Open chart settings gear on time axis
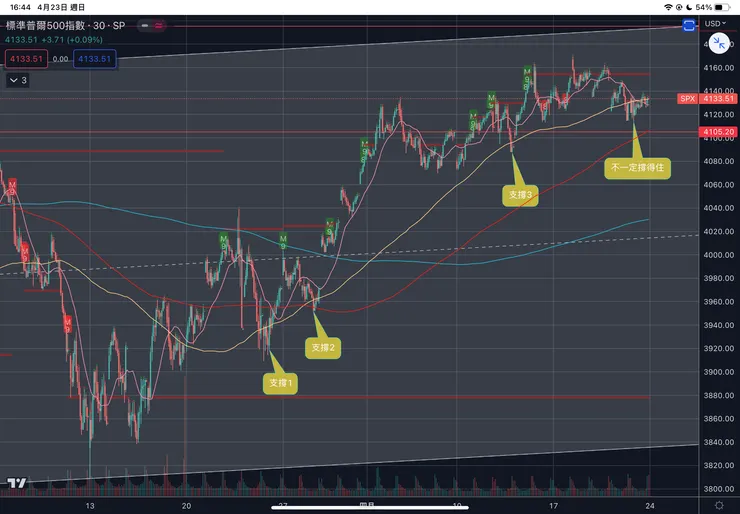The height and width of the screenshot is (514, 740). click(719, 506)
